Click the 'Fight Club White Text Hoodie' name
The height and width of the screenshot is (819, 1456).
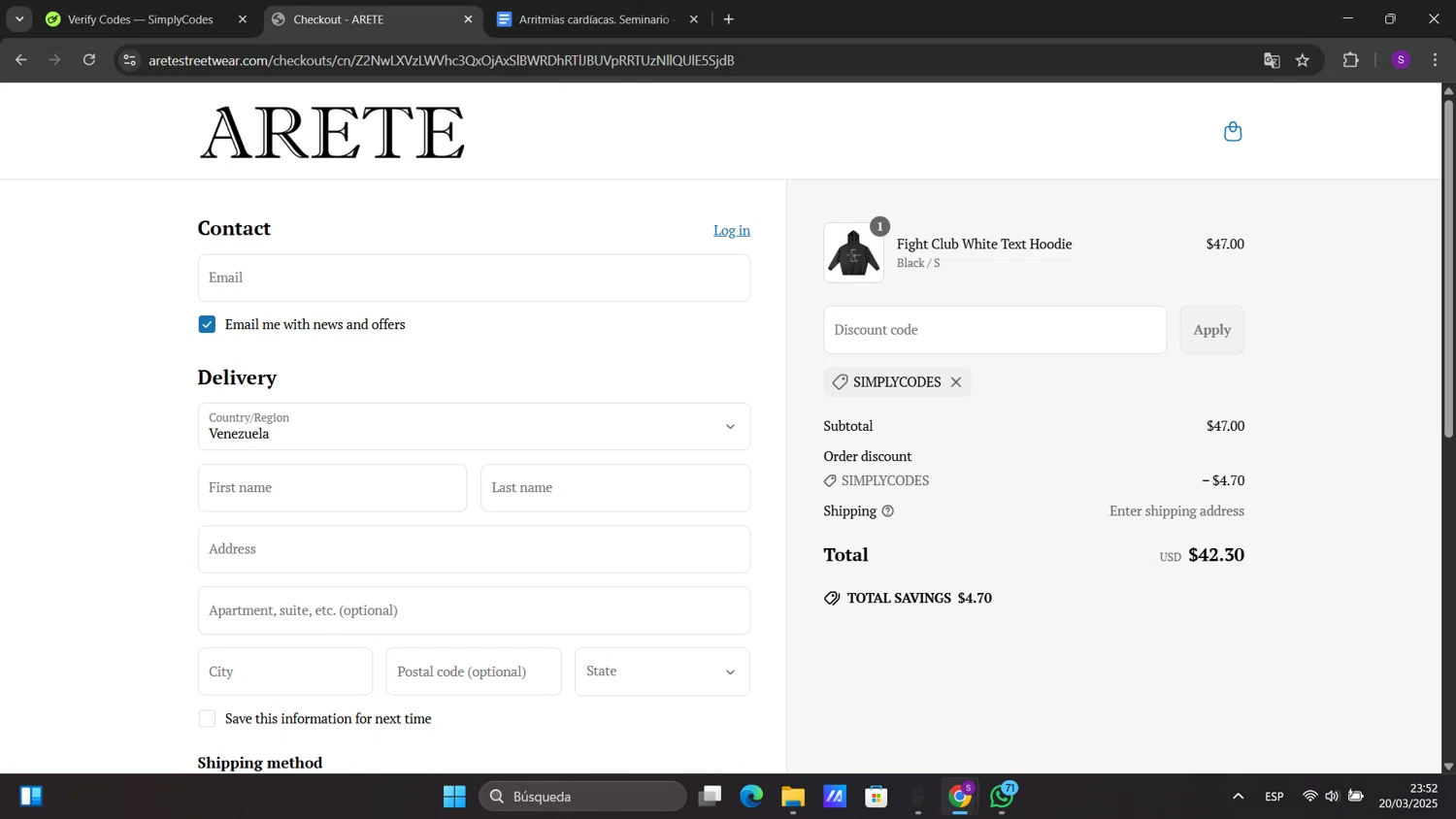984,245
